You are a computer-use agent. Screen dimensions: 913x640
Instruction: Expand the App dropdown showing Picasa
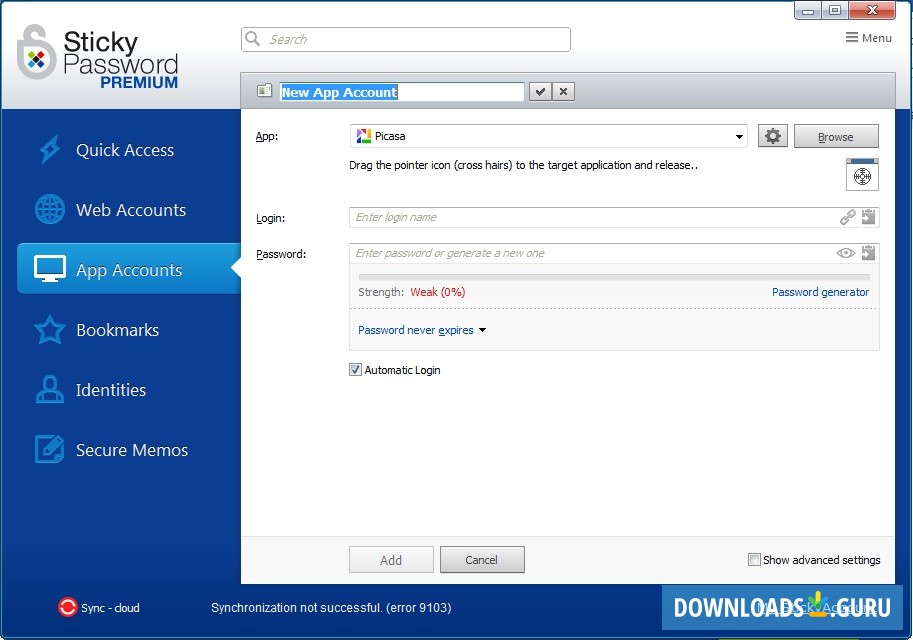pyautogui.click(x=739, y=137)
